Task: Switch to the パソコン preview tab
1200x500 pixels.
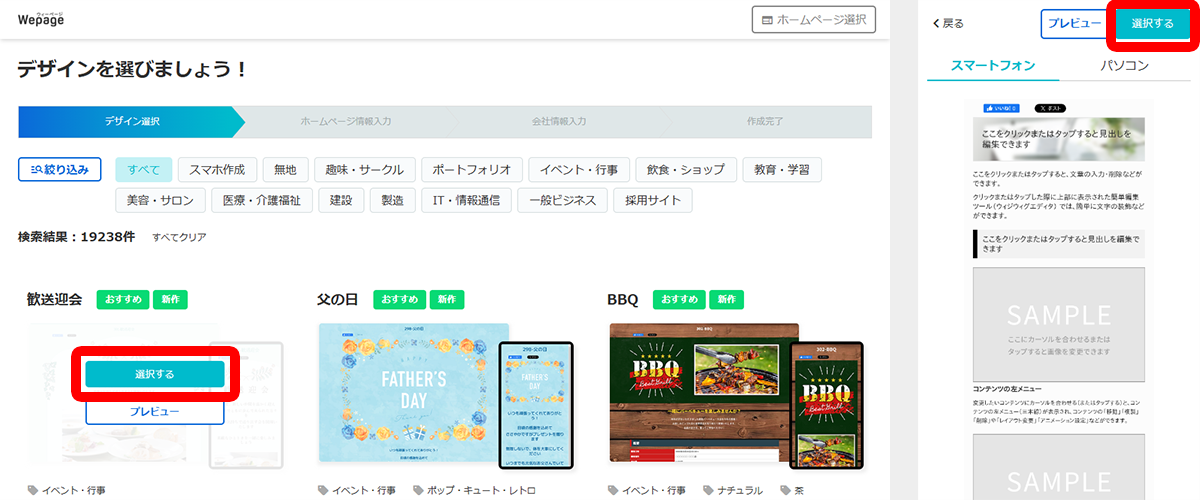Action: pos(1124,66)
